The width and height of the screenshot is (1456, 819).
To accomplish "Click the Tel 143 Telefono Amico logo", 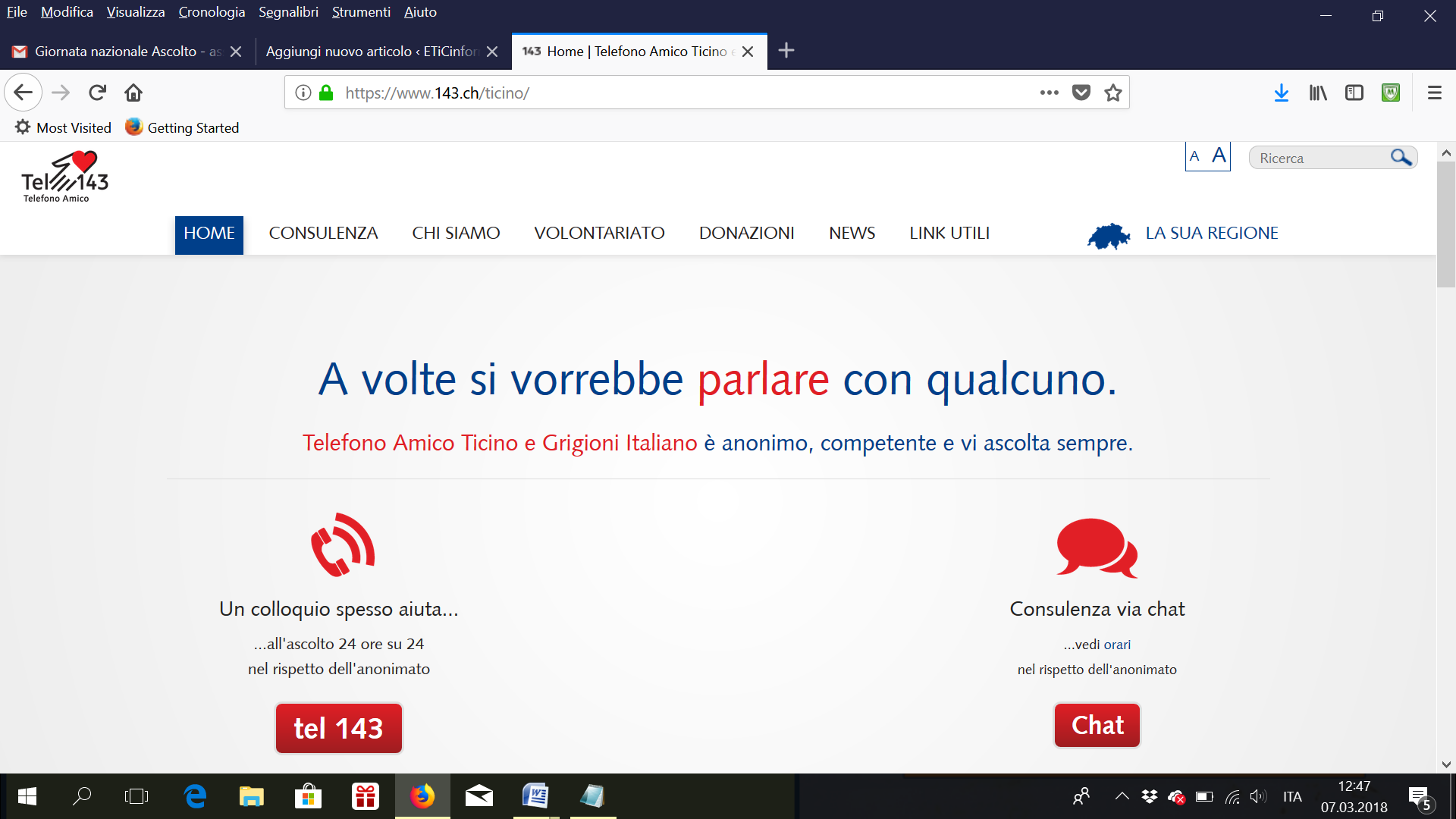I will pos(65,177).
